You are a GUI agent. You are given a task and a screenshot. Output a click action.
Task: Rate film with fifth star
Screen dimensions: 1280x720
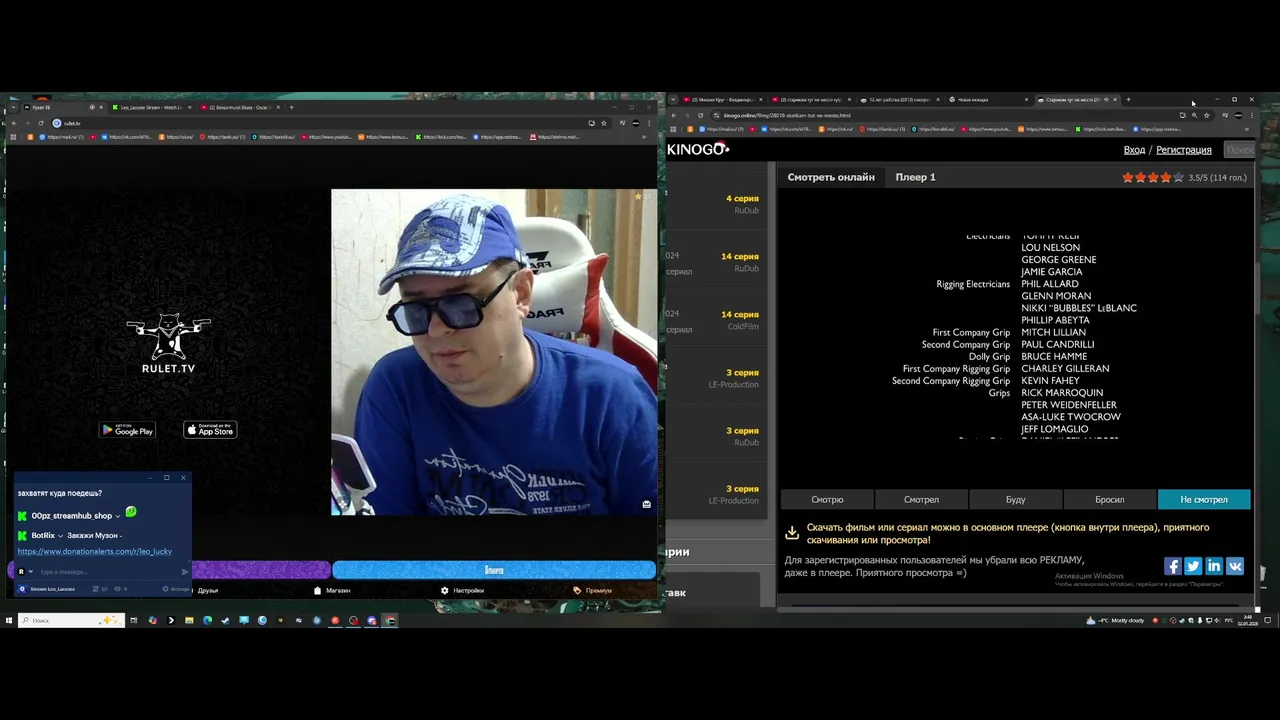(1178, 177)
